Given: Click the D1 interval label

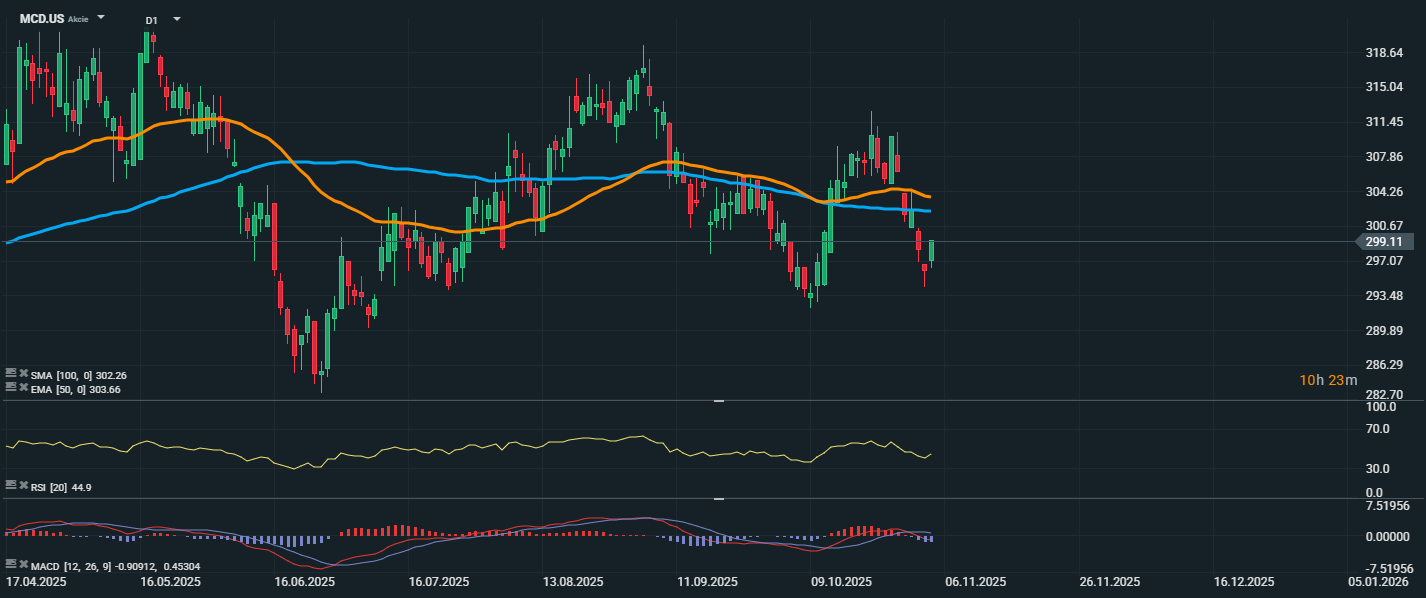Looking at the screenshot, I should coord(151,20).
